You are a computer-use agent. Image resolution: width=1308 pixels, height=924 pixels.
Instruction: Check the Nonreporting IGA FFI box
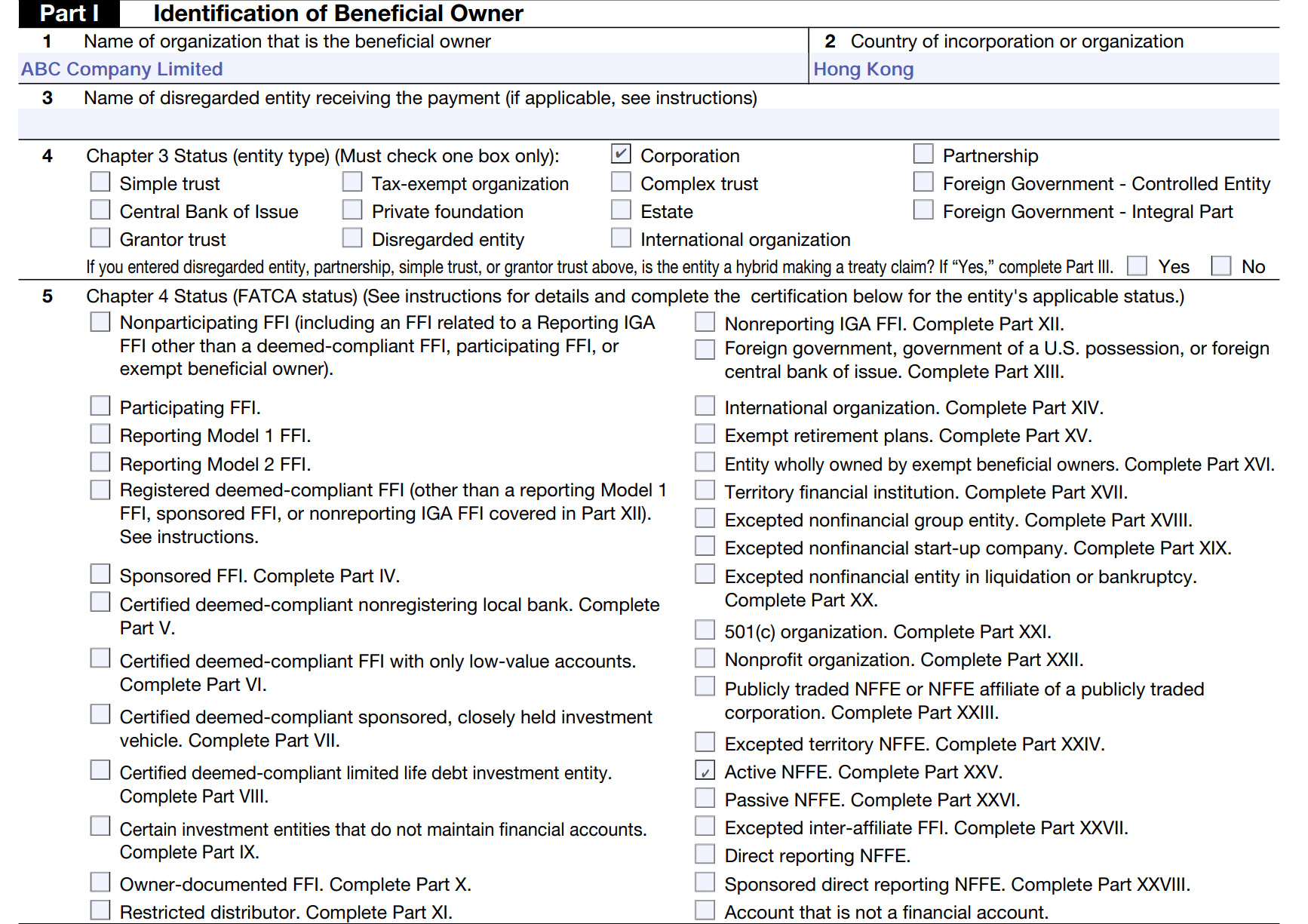tap(705, 323)
